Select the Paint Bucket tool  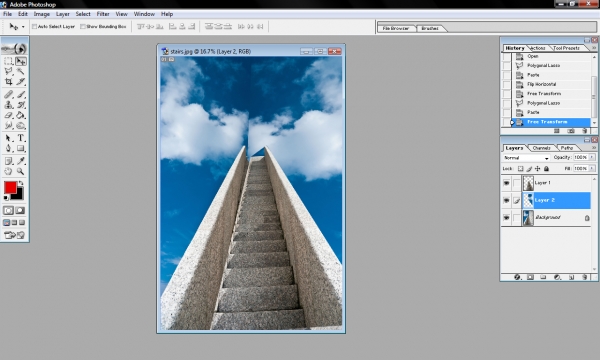coord(21,115)
